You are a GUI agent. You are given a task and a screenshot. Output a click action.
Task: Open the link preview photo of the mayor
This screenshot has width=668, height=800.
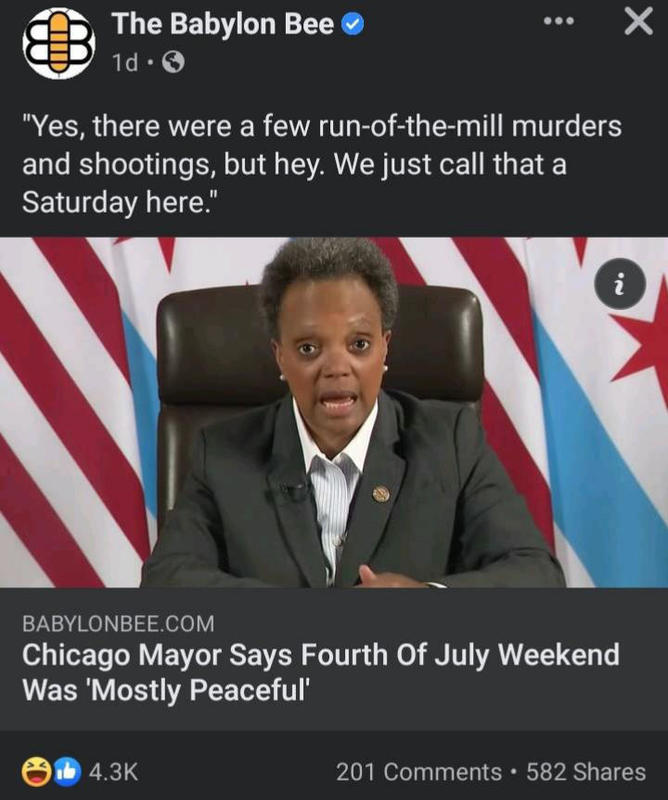334,412
